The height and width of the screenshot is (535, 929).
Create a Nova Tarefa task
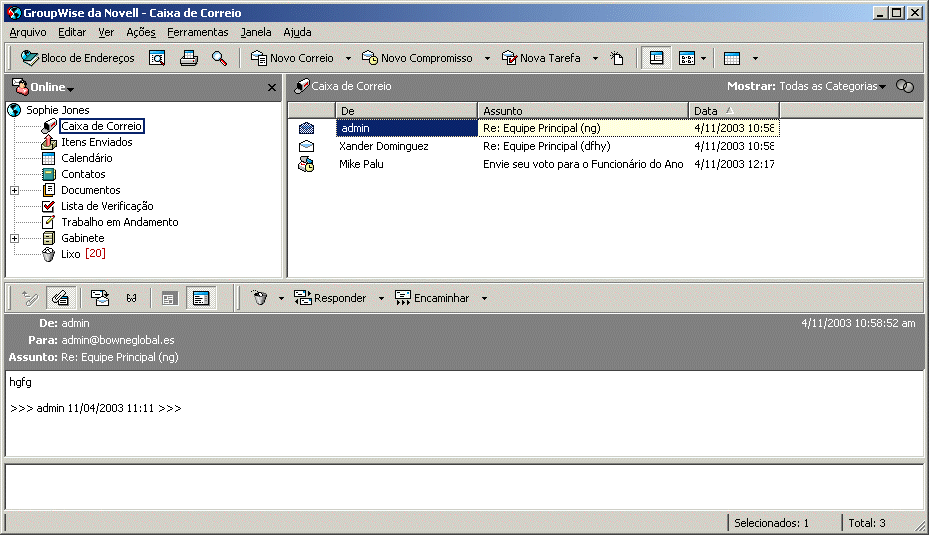[542, 58]
